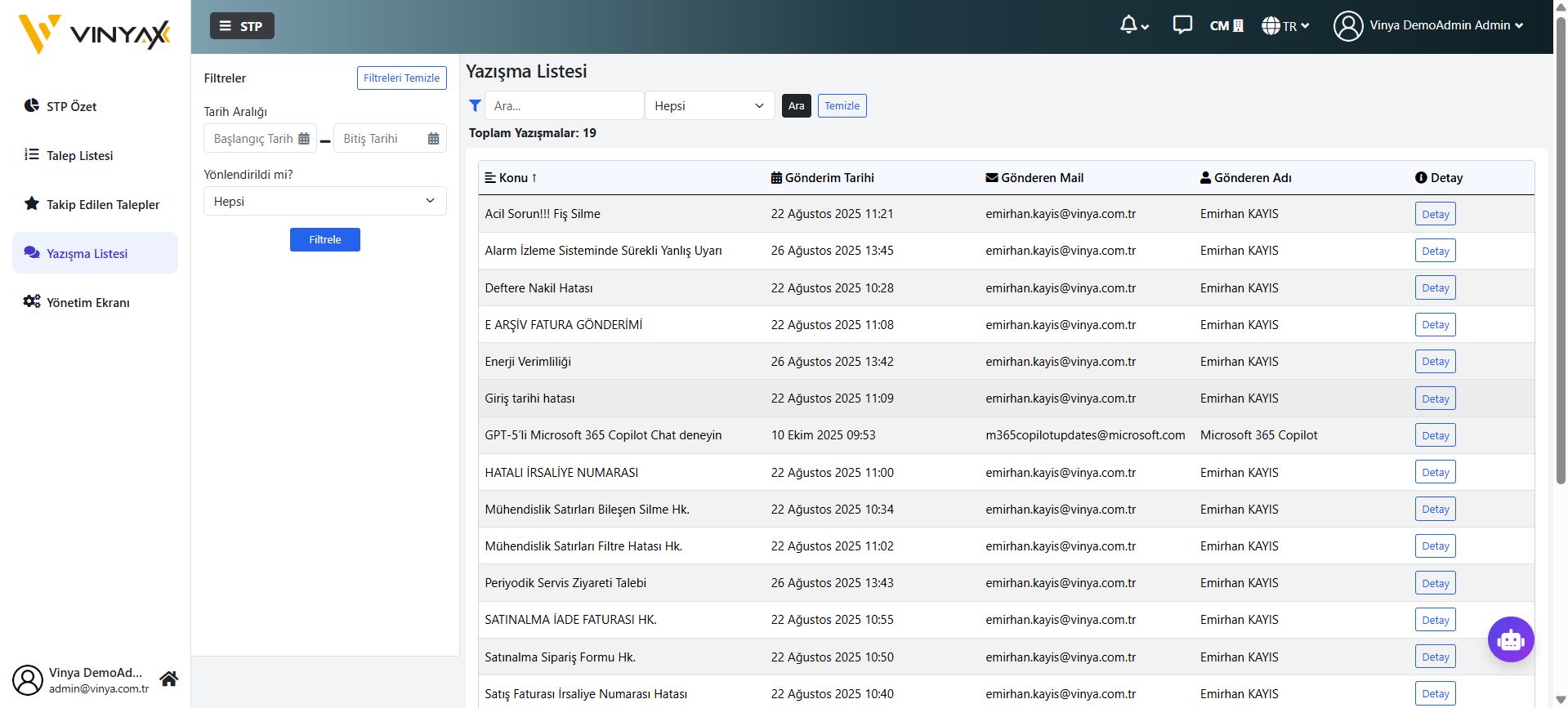Open Yönetim Ekranı admin page

pyautogui.click(x=95, y=302)
